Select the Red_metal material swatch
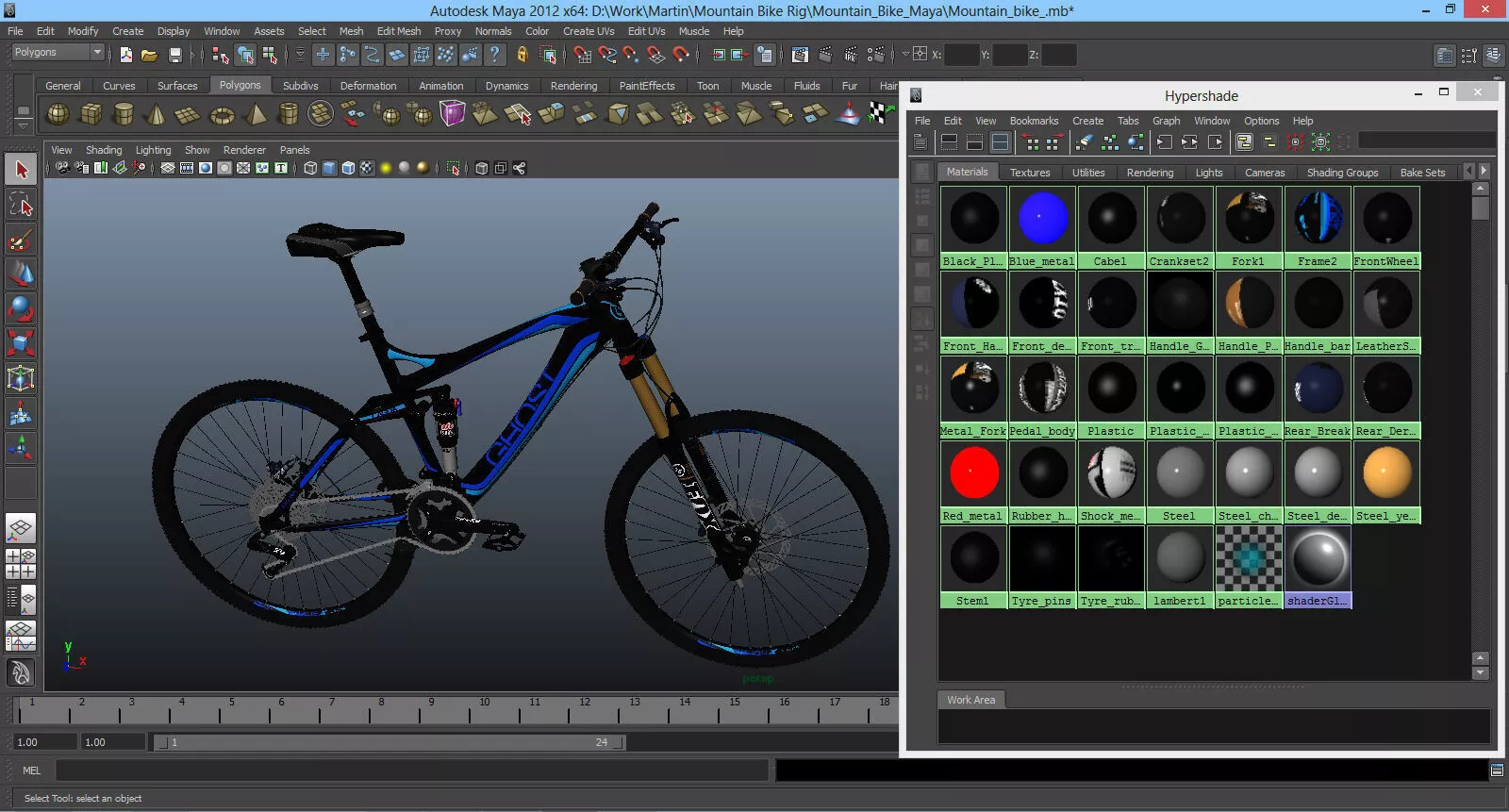The image size is (1509, 812). click(974, 482)
